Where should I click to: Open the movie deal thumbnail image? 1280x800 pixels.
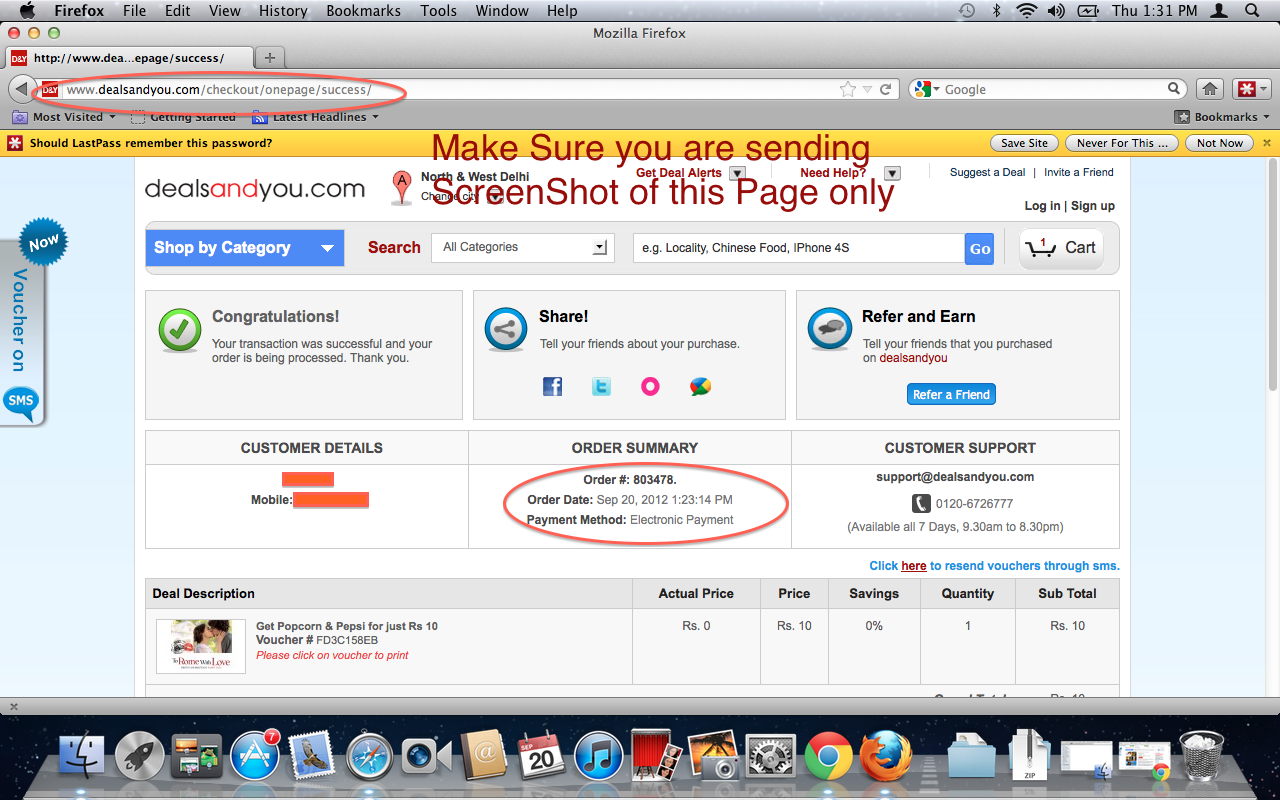click(x=201, y=645)
